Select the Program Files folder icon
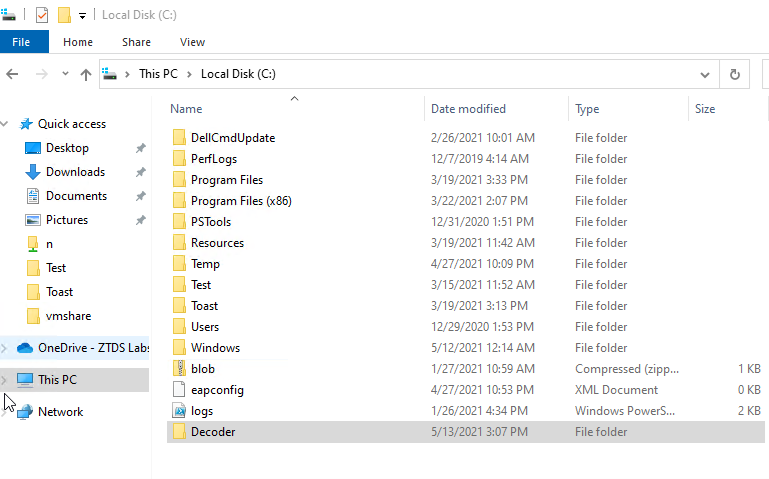 click(179, 180)
